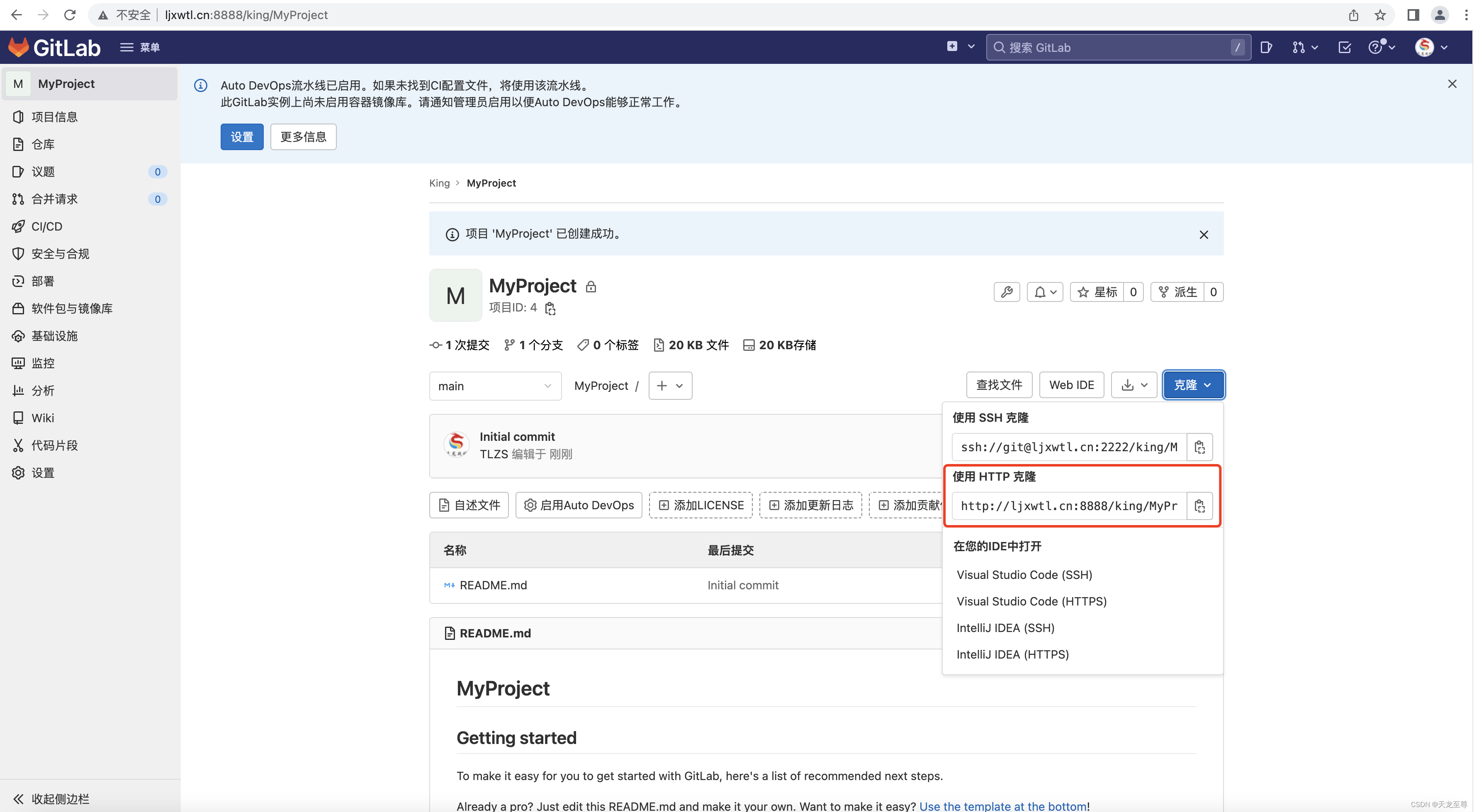The height and width of the screenshot is (812, 1474).
Task: Click the sidebar 设置 gear icon
Action: click(18, 473)
